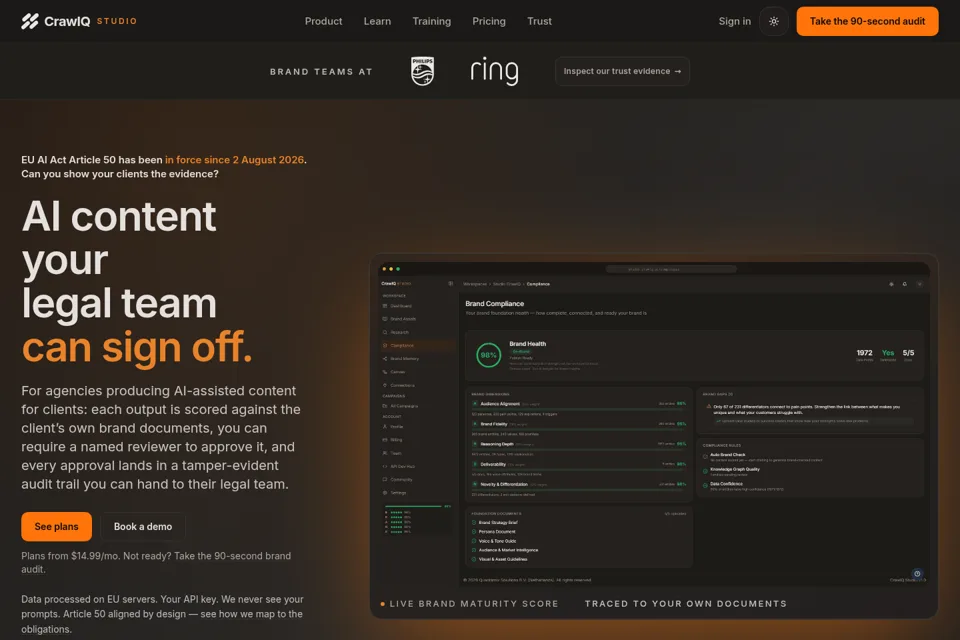Click the 'TRACED TO YOUR OWN DOCUMENTS' caption
960x640 pixels.
click(x=686, y=604)
